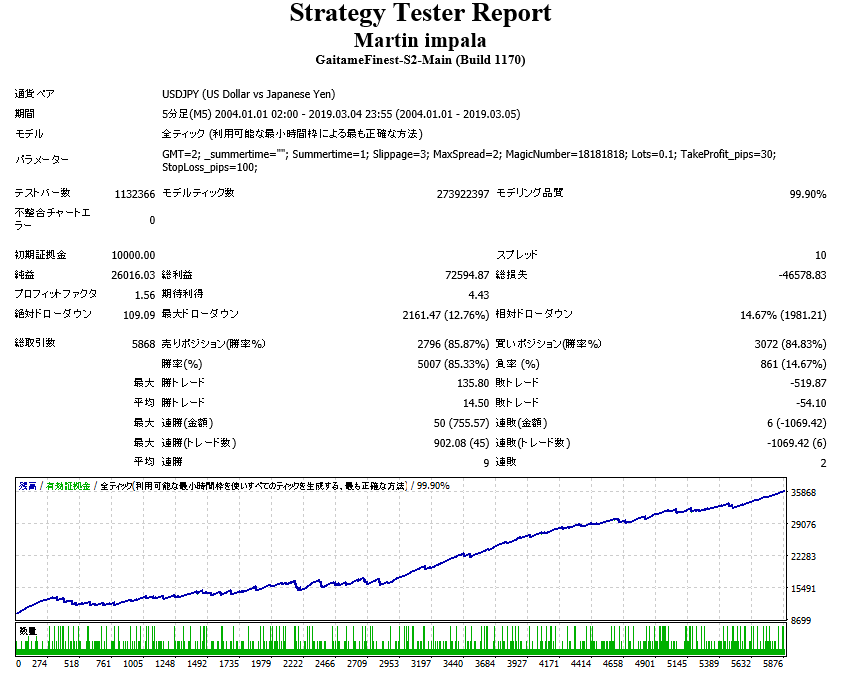The image size is (841, 675).
Task: Click expected payoff value 4.43
Action: point(478,295)
